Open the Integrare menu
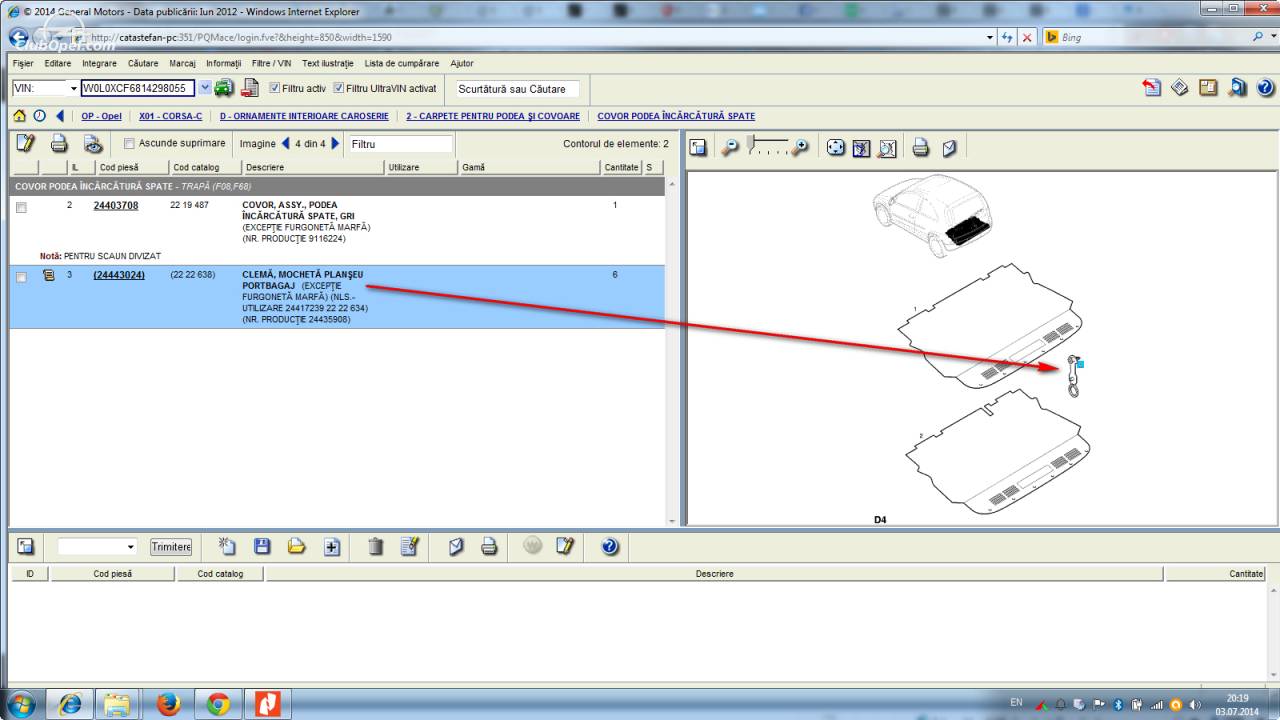 point(99,63)
